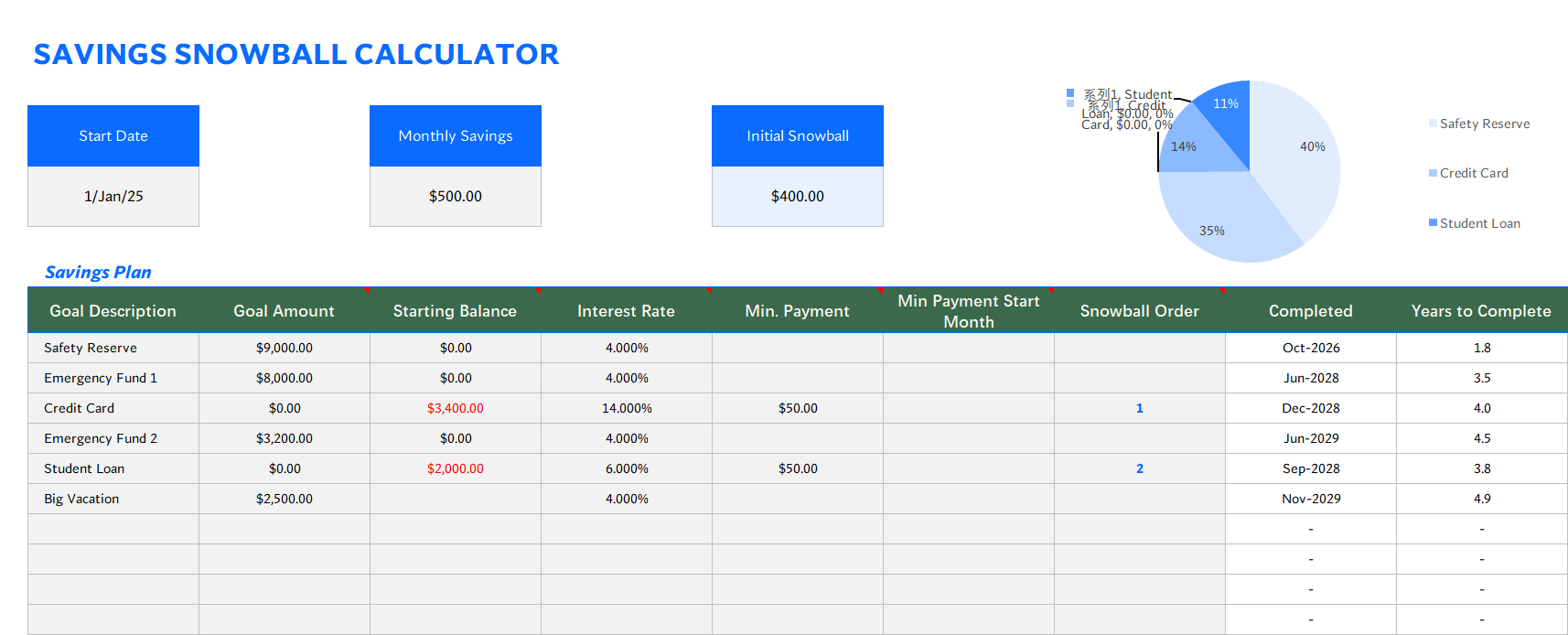Click the Monthly Savings value $500.00
Image resolution: width=1568 pixels, height=635 pixels.
coord(456,197)
